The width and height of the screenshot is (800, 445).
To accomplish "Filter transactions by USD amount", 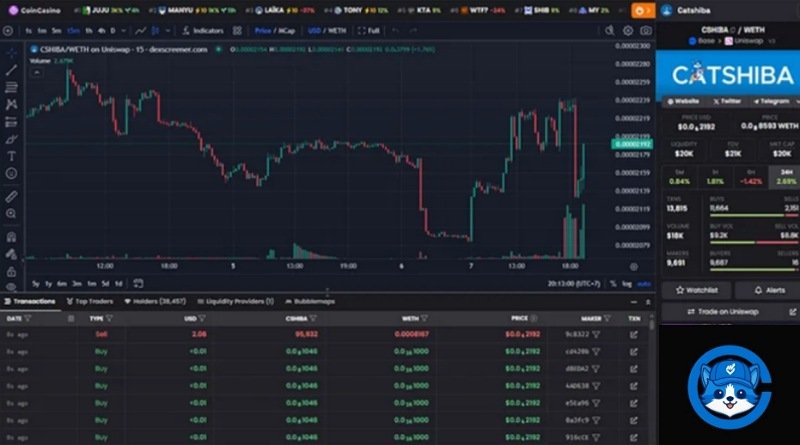I will click(x=202, y=318).
